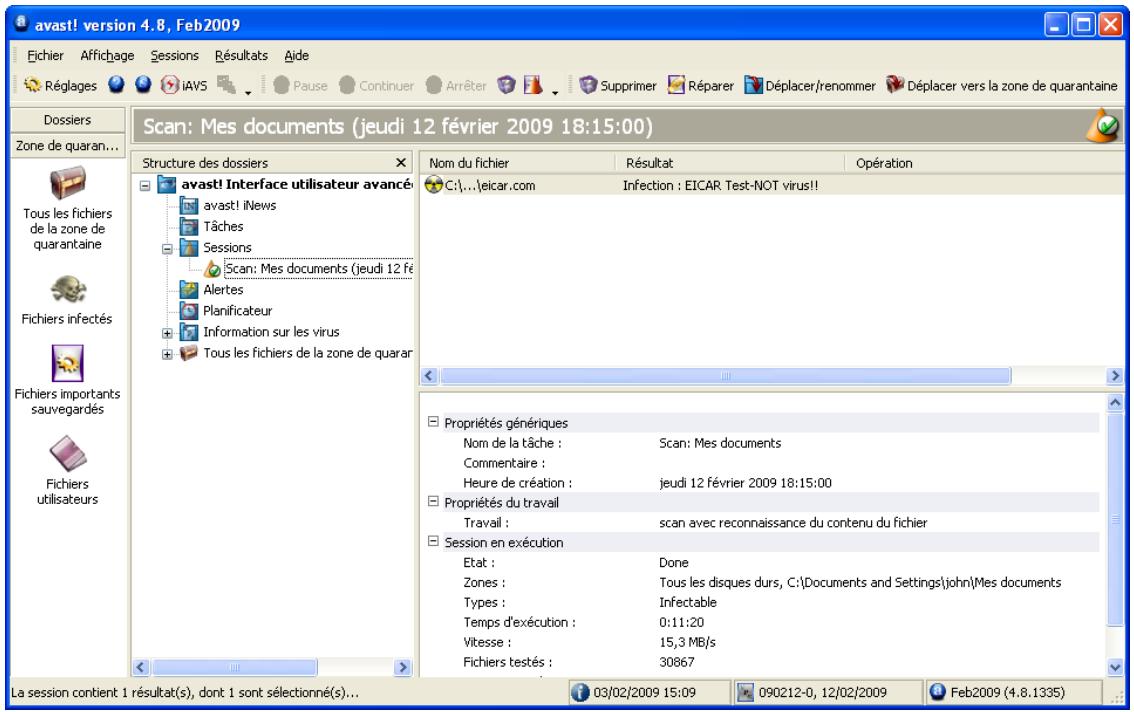The height and width of the screenshot is (712, 1134).
Task: Open the Aide menu
Action: click(x=297, y=55)
